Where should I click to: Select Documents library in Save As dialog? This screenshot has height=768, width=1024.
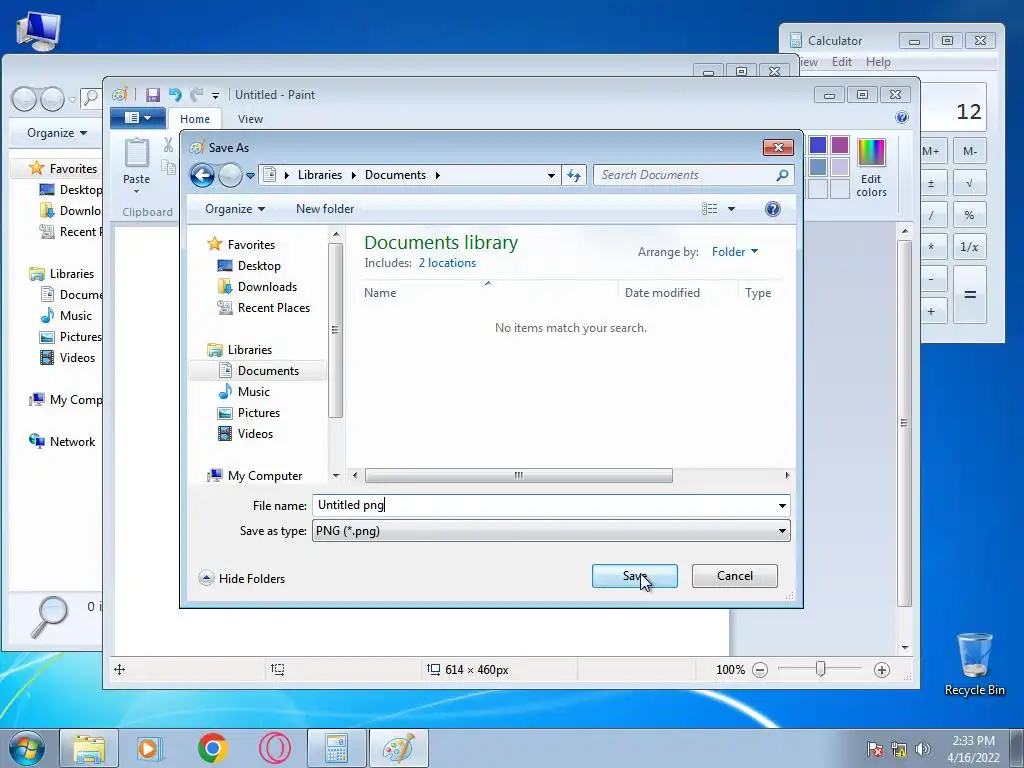(268, 371)
